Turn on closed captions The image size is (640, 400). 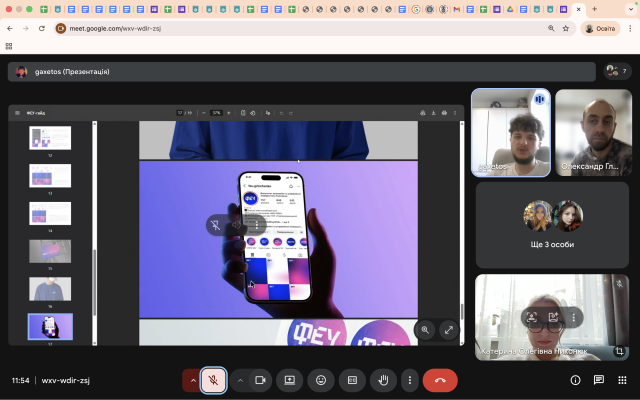352,380
